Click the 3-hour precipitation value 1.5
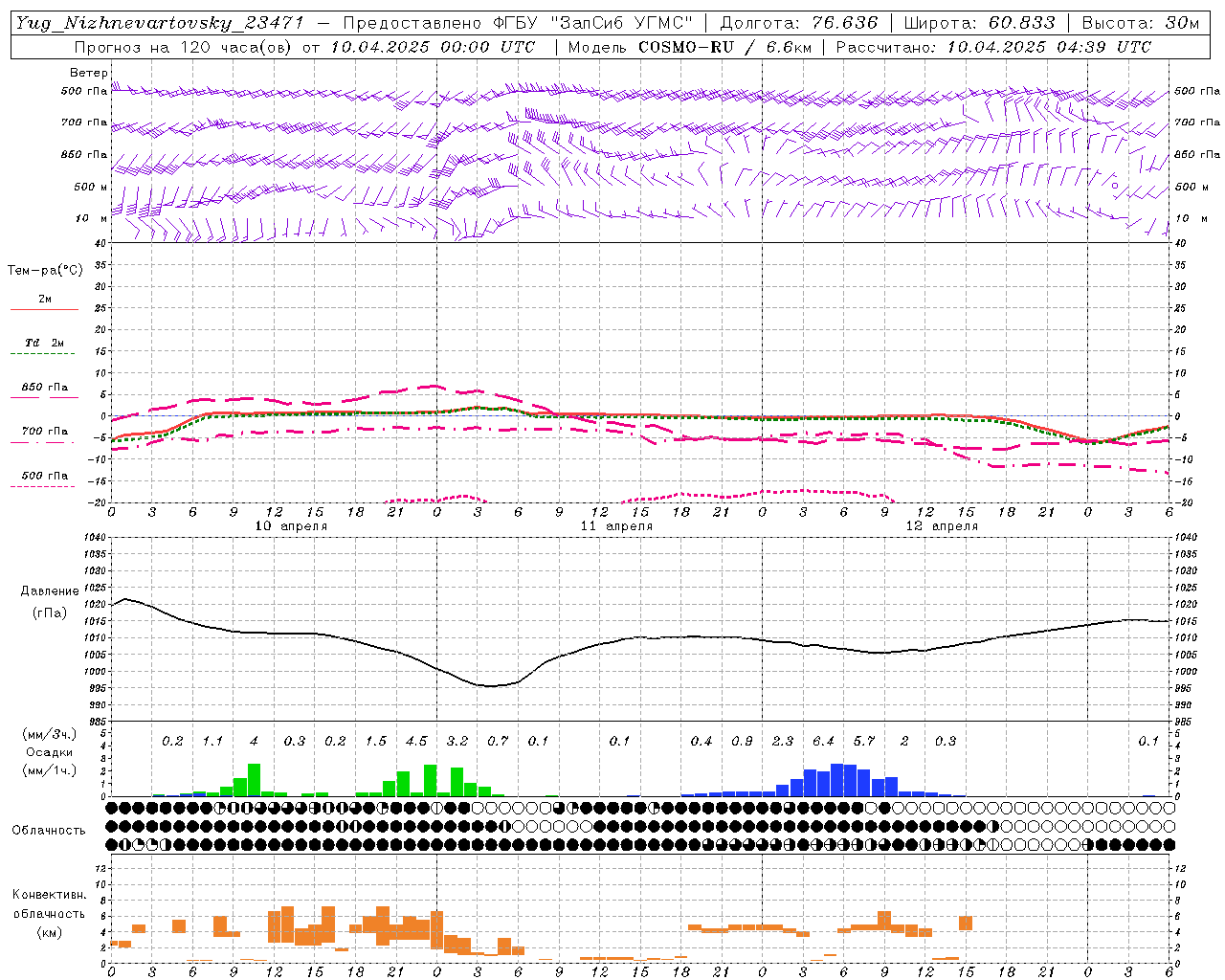This screenshot has width=1225, height=980. pyautogui.click(x=376, y=742)
